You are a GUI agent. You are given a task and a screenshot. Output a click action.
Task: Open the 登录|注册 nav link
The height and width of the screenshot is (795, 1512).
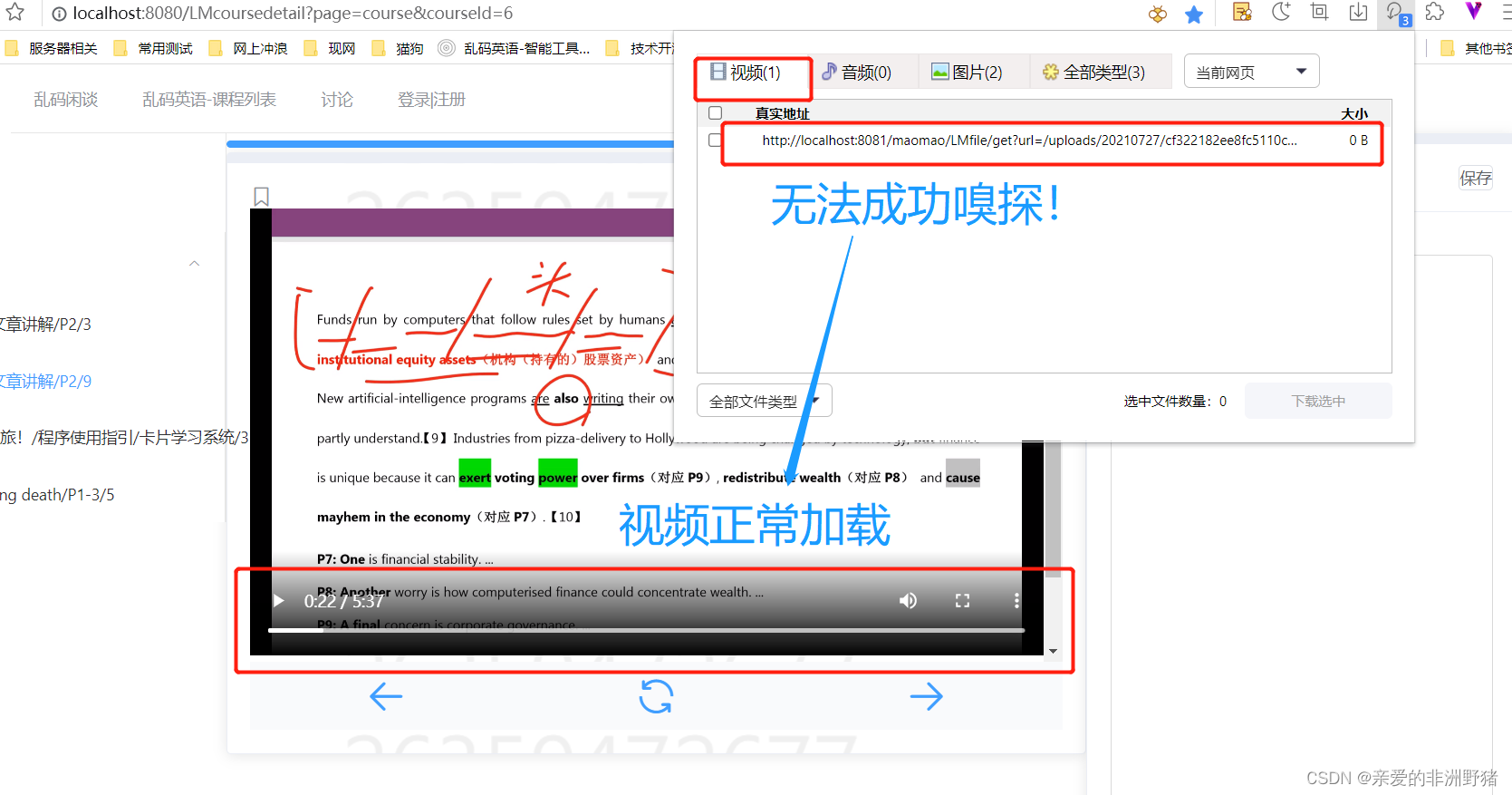[x=431, y=100]
